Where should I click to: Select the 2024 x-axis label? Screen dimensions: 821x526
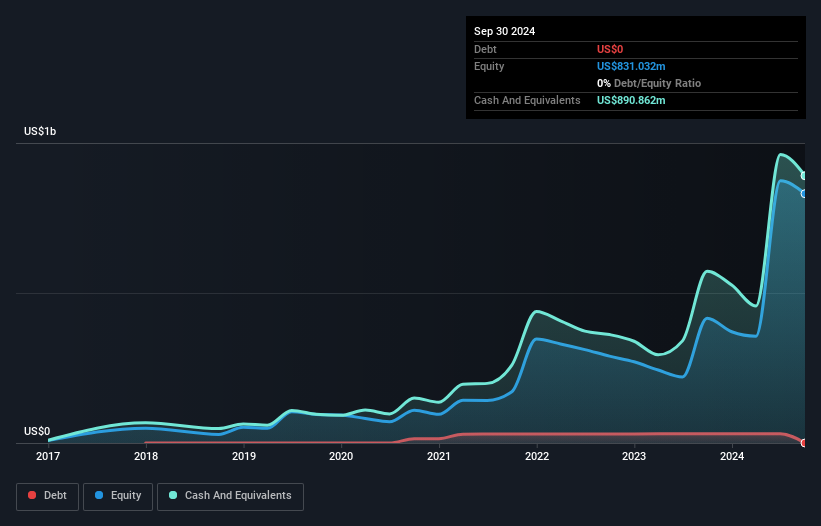(732, 456)
